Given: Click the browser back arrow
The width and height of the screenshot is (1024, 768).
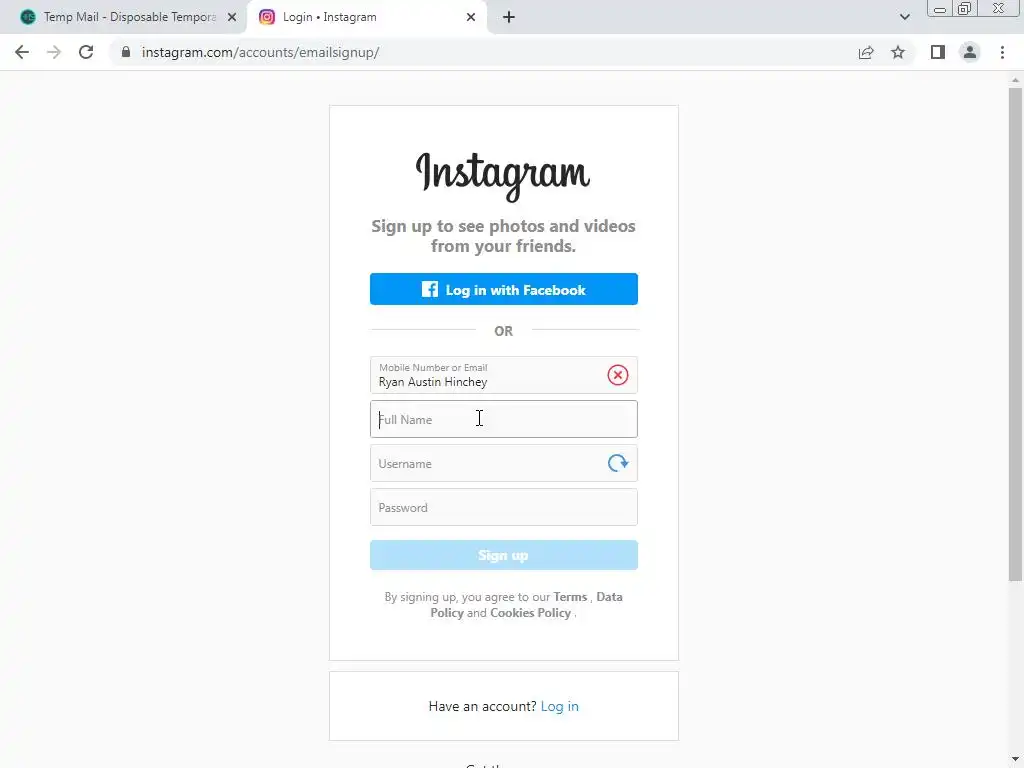Looking at the screenshot, I should pyautogui.click(x=22, y=52).
